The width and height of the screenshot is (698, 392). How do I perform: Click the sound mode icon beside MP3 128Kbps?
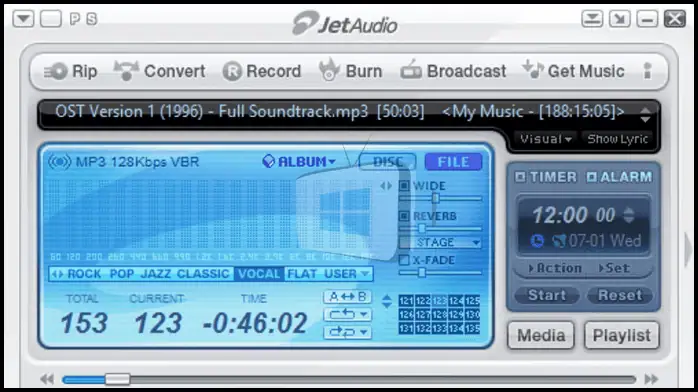[x=59, y=162]
